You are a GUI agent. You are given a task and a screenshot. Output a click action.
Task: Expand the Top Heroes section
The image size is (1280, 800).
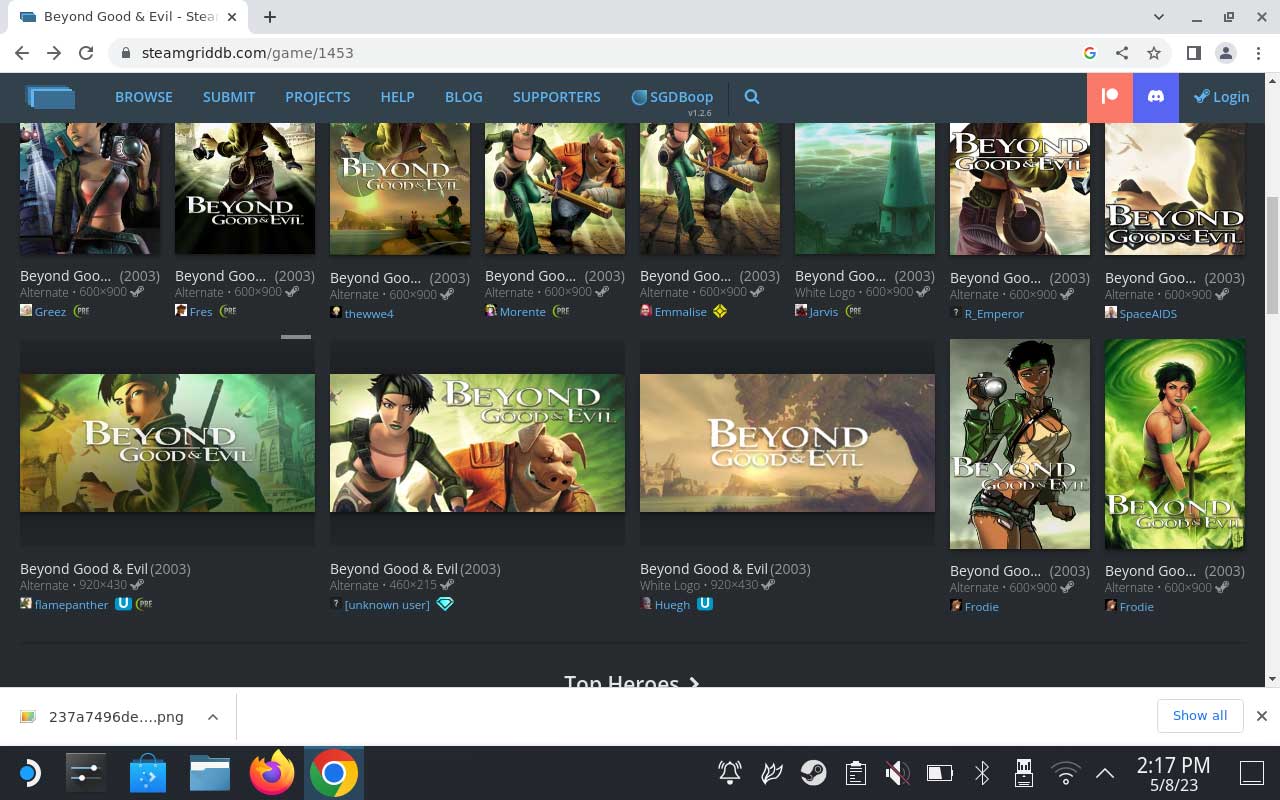[632, 681]
